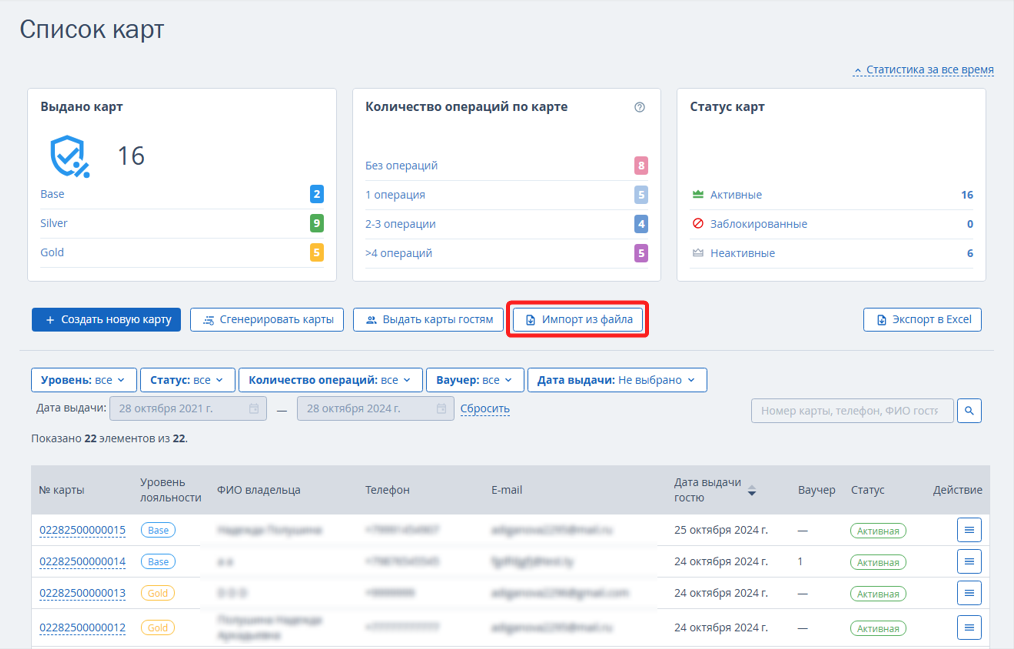Click the magnifier search button
This screenshot has width=1014, height=649.
(969, 410)
